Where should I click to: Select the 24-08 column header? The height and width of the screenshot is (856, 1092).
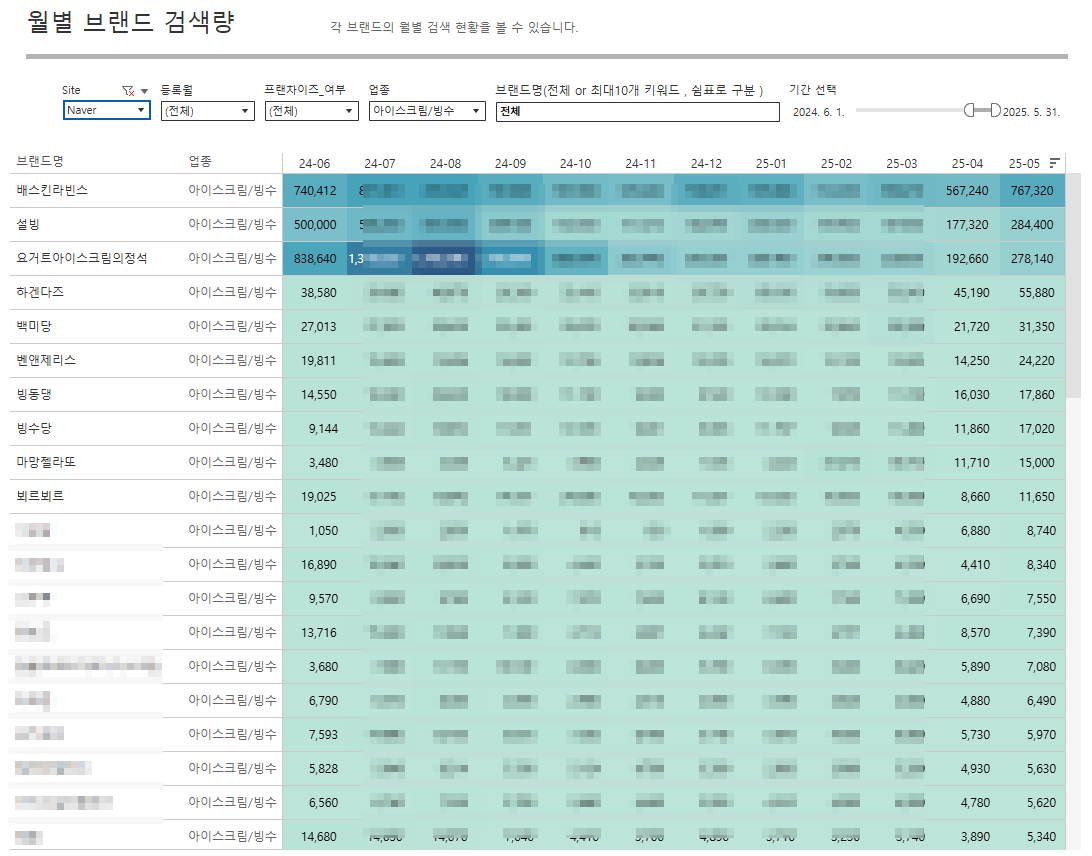pyautogui.click(x=445, y=164)
